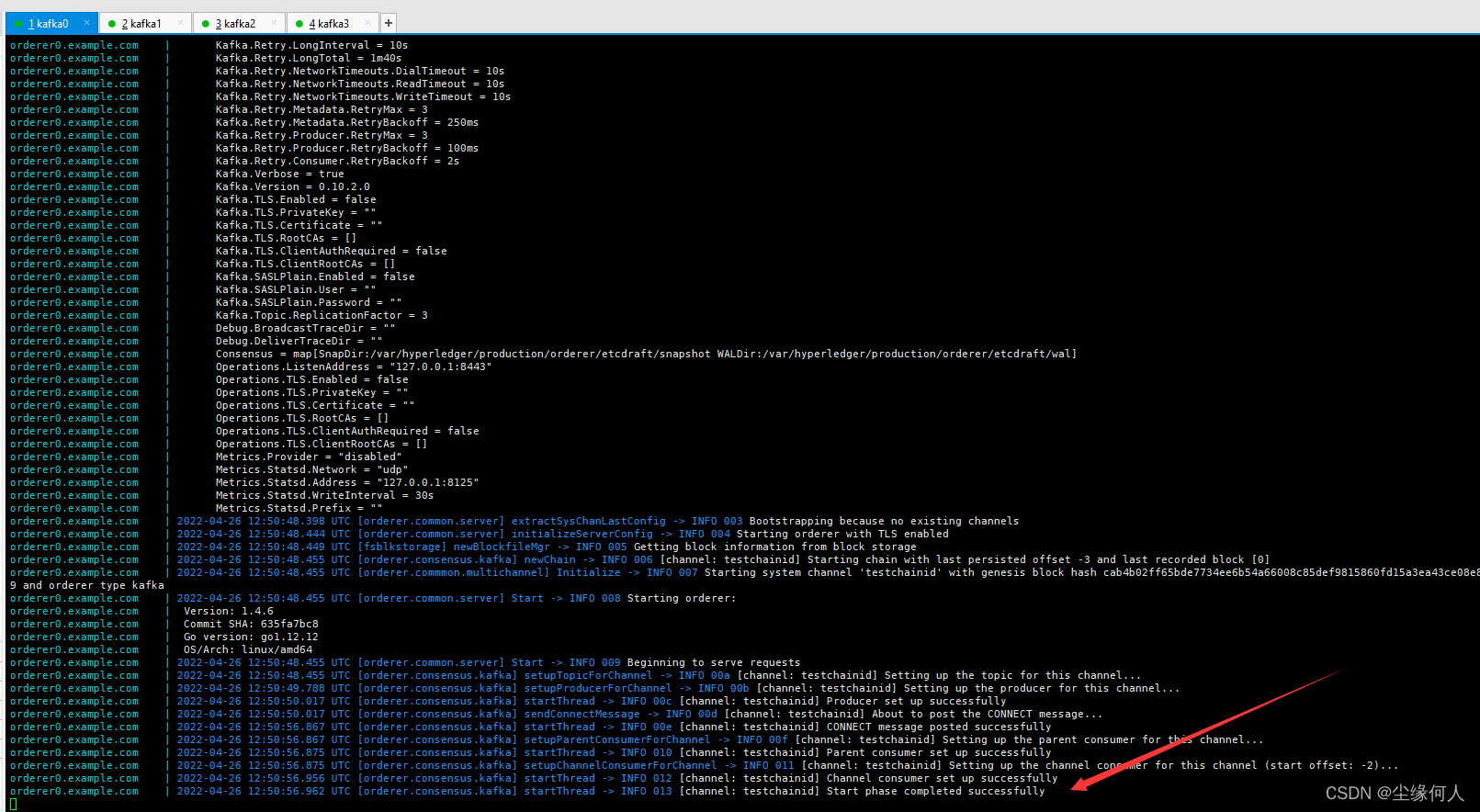Screen dimensions: 1480x812
Task: Click the 'Kafka.Retry.NetworkTimeouts.WriteTimeout = 10s' line
Action: [363, 96]
